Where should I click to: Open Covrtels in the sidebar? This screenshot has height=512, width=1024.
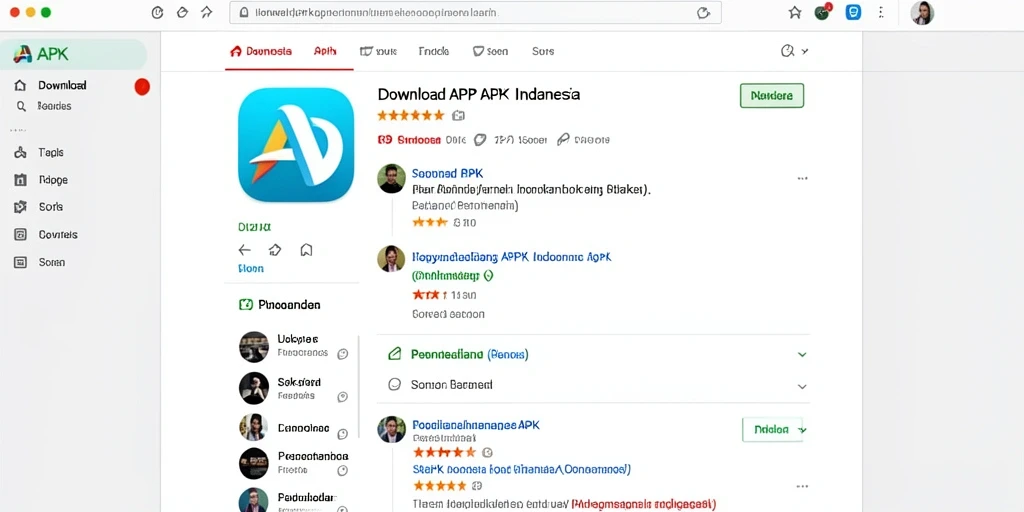click(57, 234)
